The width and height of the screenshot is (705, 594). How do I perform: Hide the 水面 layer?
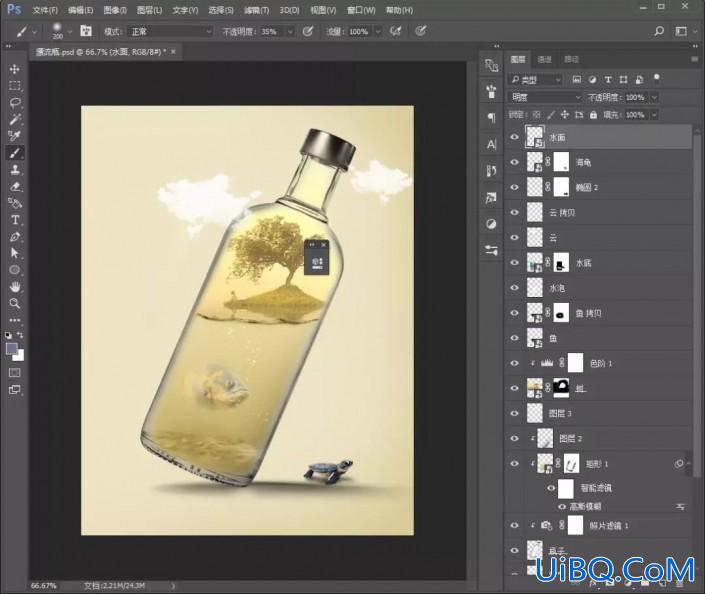(x=514, y=137)
